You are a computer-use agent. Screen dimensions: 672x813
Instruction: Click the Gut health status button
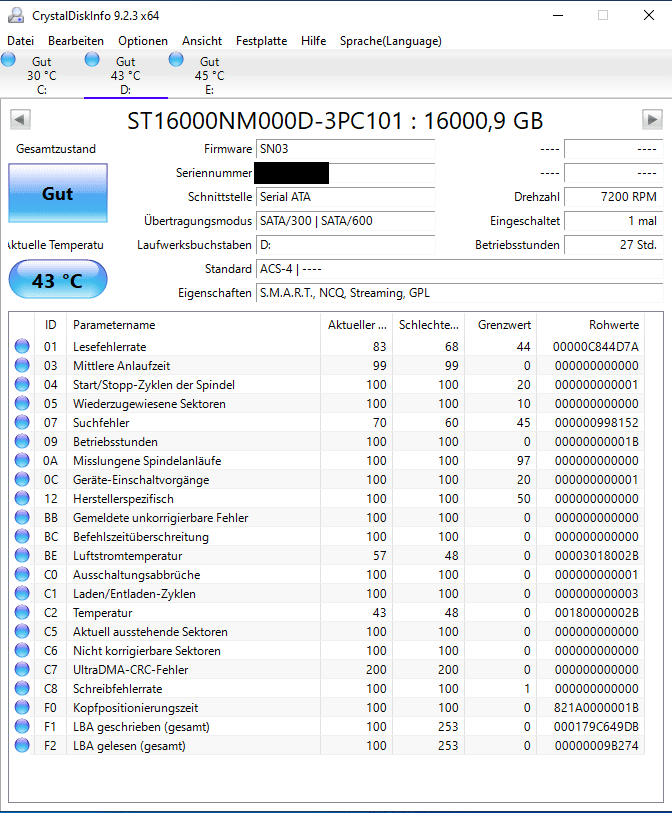coord(58,193)
